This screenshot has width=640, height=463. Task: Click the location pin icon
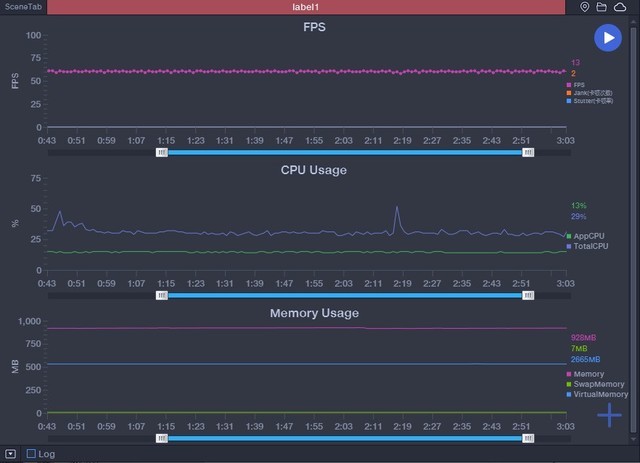(585, 7)
